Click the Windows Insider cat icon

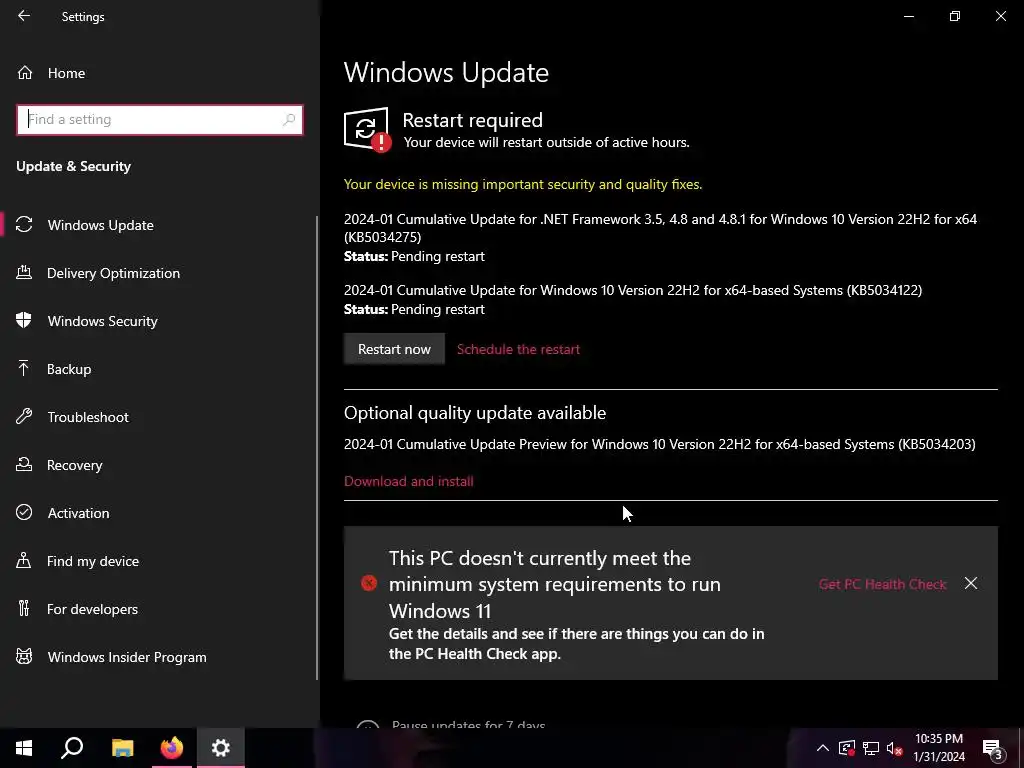pos(24,656)
